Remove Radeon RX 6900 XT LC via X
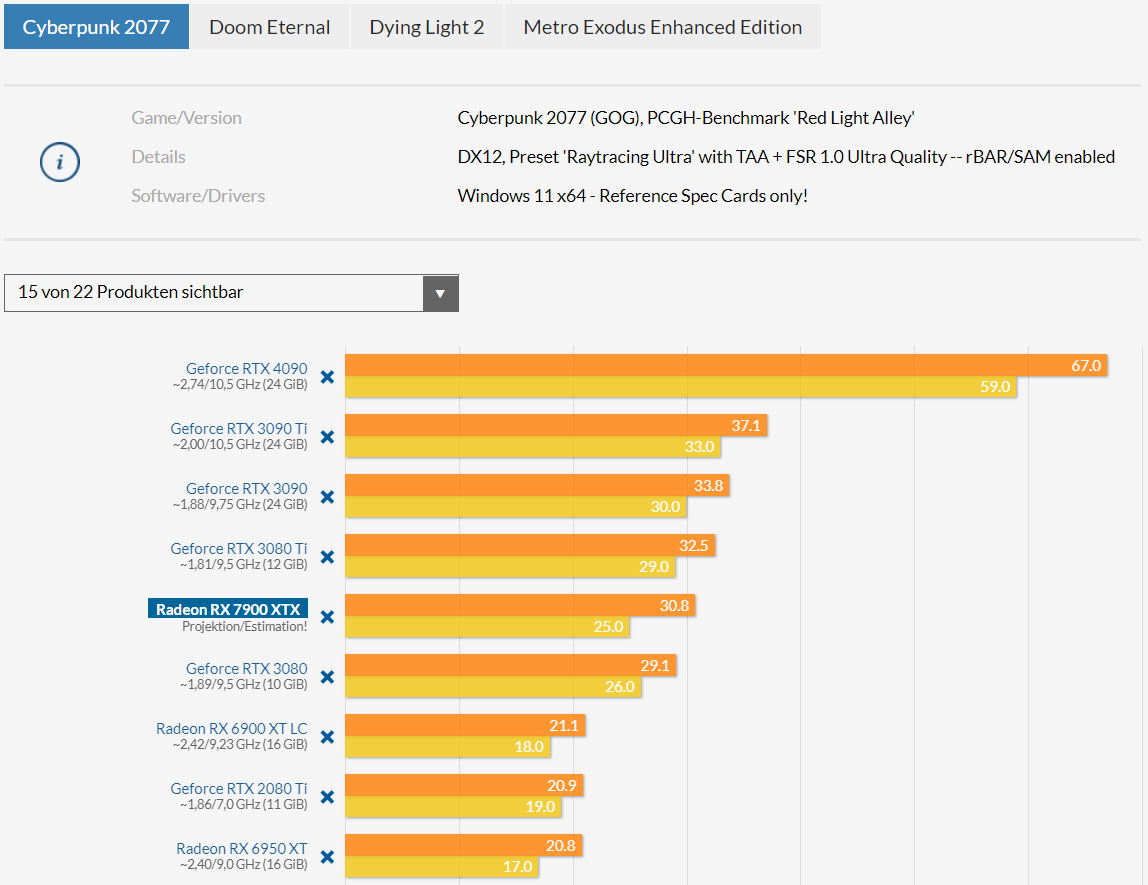This screenshot has height=885, width=1148. pyautogui.click(x=327, y=737)
